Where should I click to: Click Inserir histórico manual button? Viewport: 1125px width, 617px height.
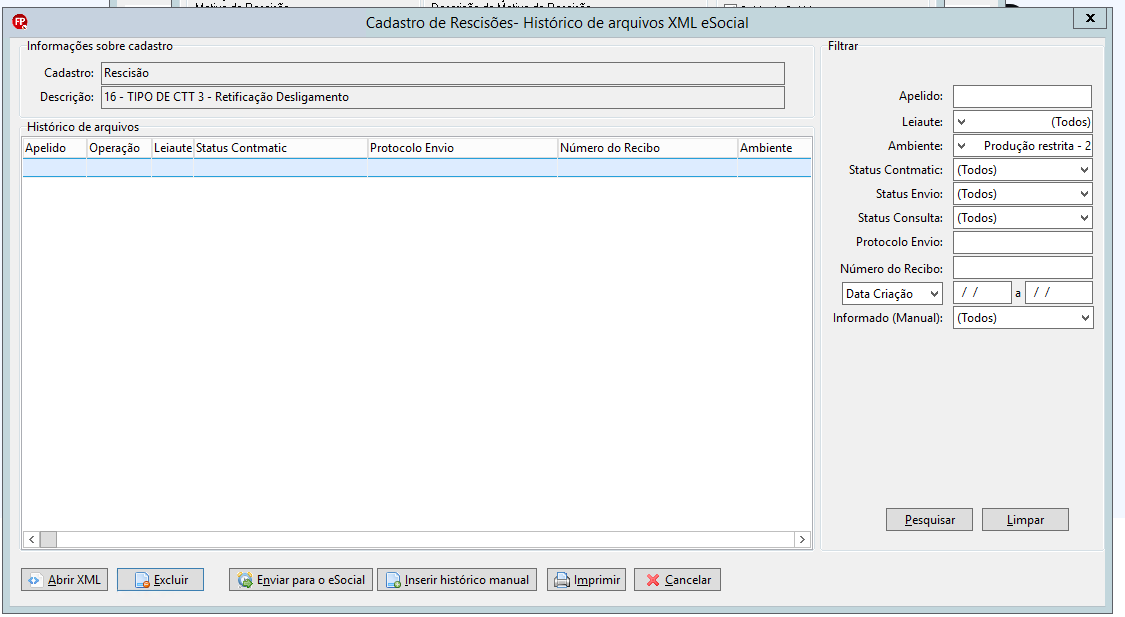(x=457, y=580)
